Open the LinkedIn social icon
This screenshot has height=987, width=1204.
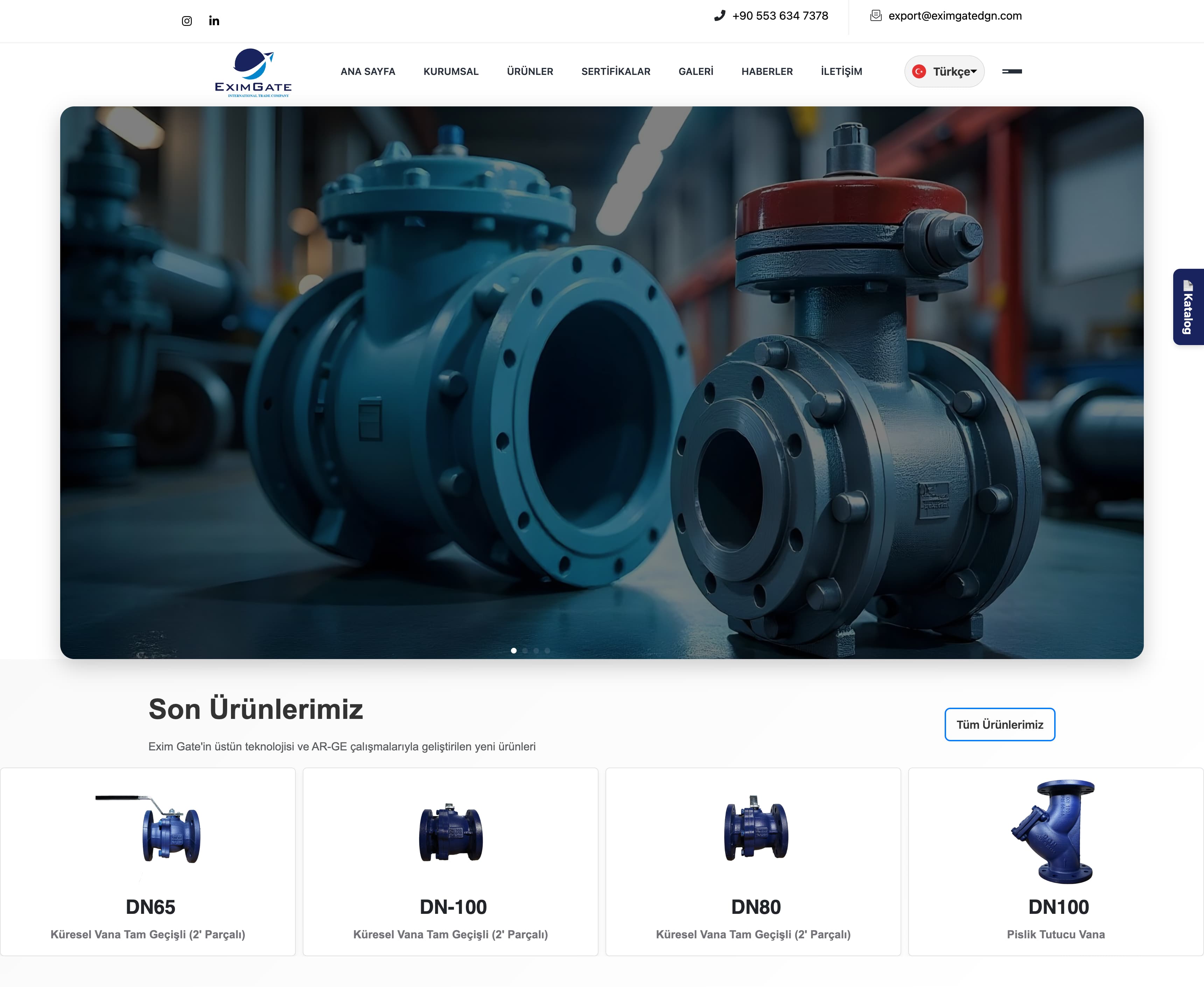pyautogui.click(x=214, y=21)
